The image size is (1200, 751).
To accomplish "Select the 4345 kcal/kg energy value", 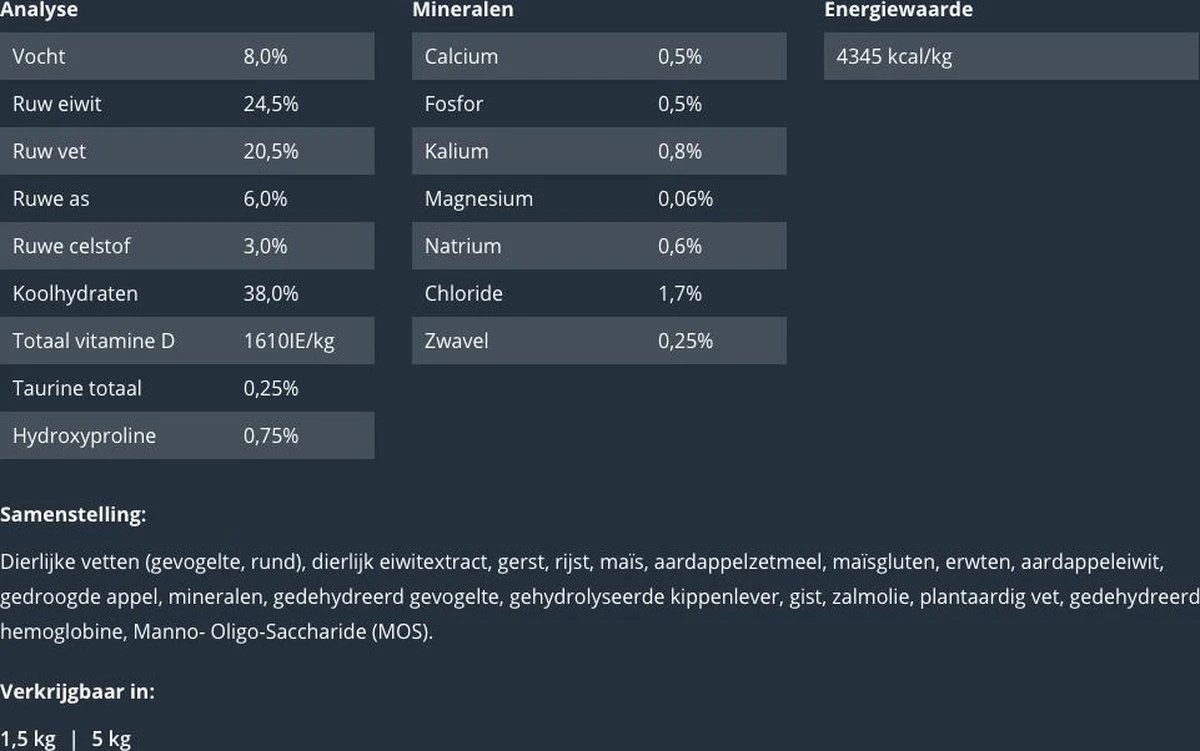I will point(894,56).
